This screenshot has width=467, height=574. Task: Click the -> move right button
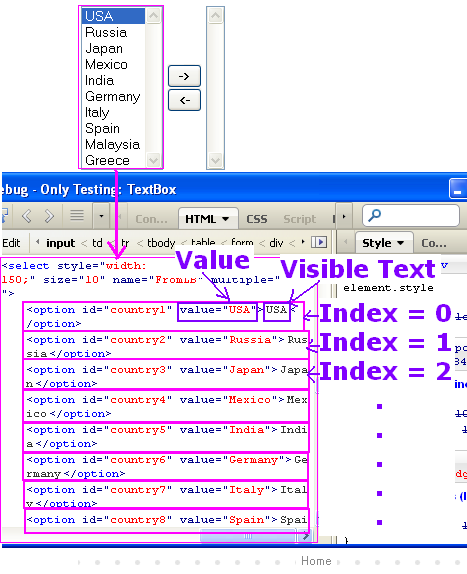(x=184, y=76)
